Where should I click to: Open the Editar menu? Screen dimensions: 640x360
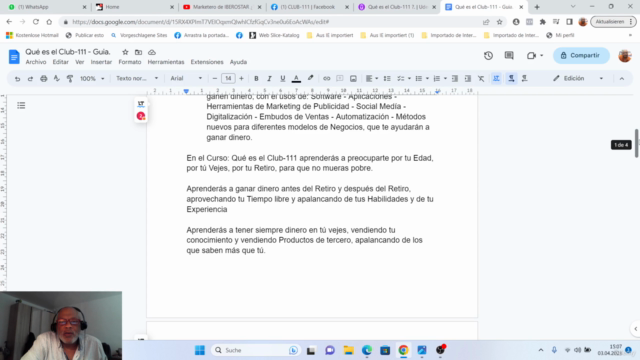click(60, 62)
